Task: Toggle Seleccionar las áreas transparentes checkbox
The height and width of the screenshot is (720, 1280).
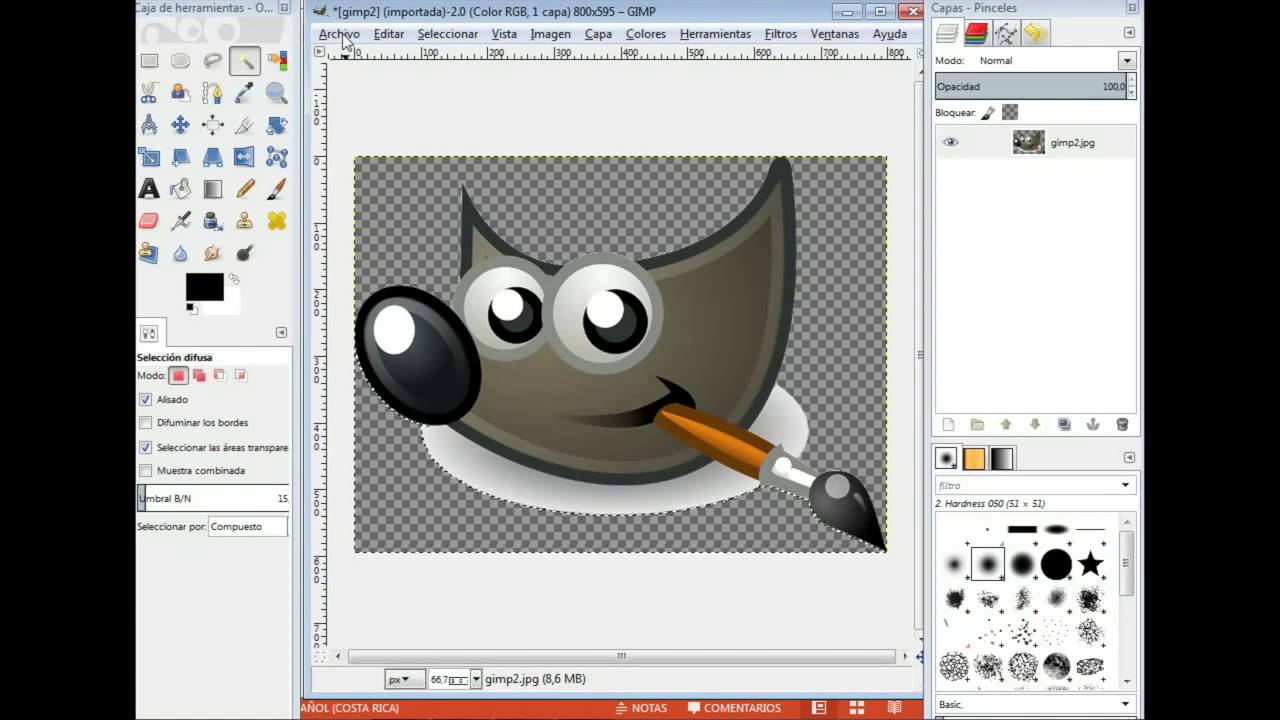Action: 146,447
